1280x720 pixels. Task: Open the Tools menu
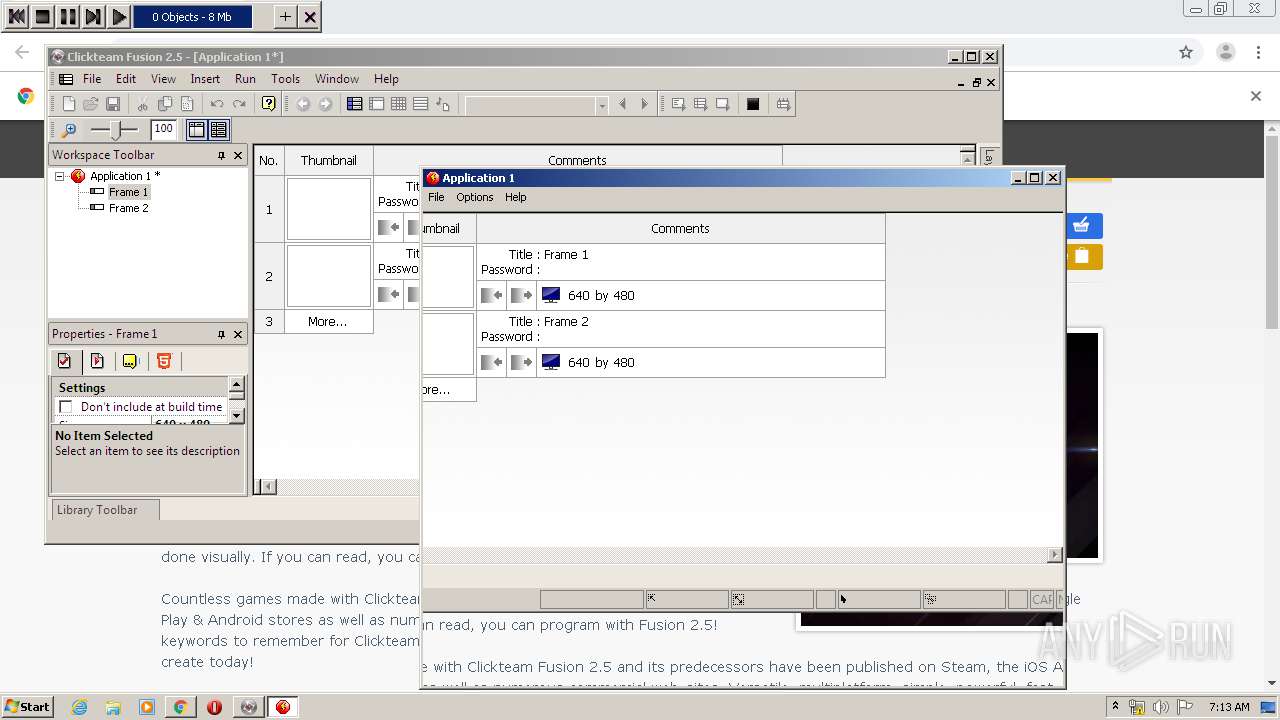coord(285,79)
